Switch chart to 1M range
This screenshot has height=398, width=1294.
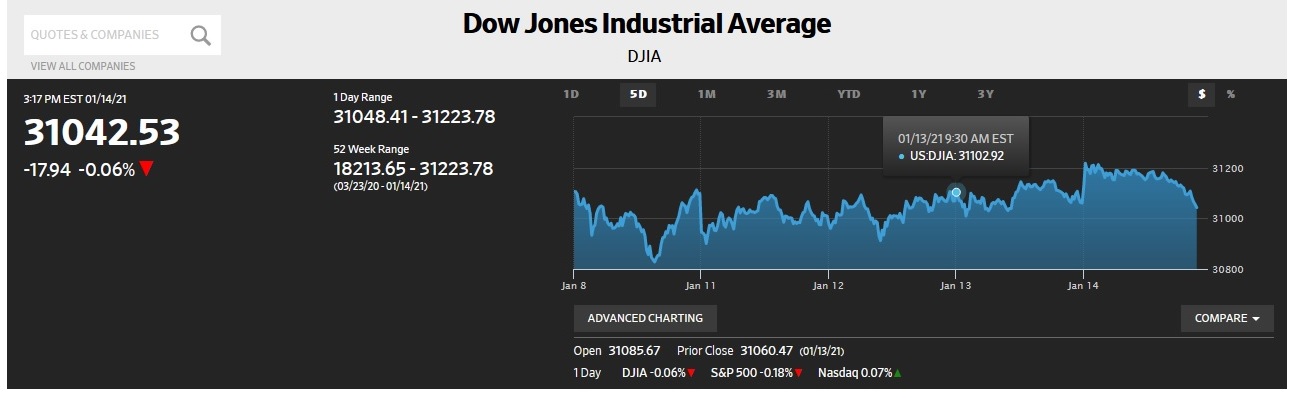(x=707, y=94)
